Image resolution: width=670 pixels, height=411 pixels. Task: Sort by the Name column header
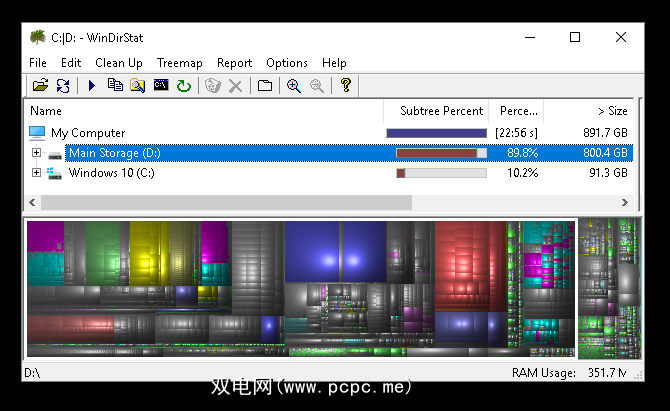[204, 111]
